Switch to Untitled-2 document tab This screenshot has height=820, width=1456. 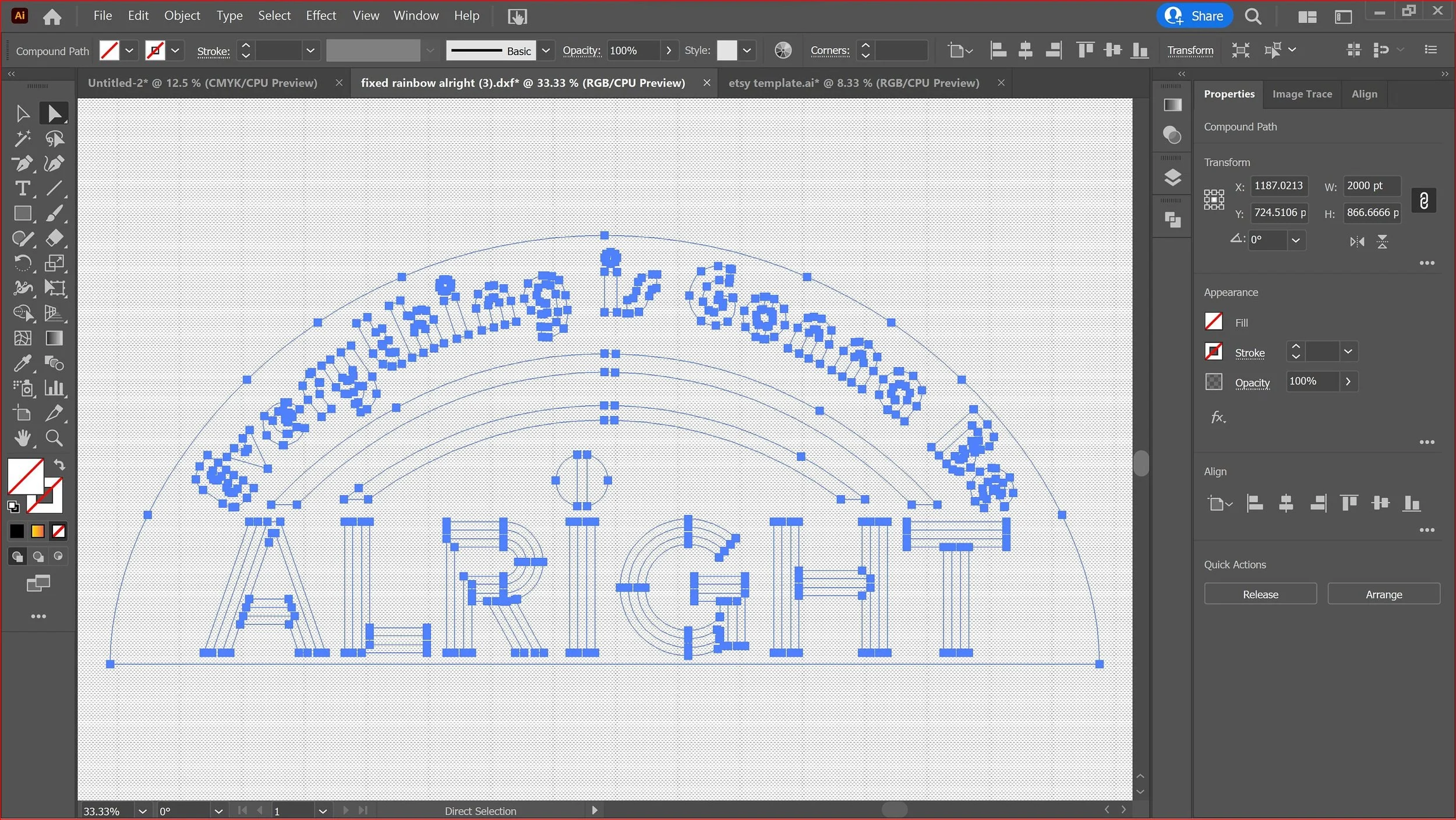[x=203, y=83]
